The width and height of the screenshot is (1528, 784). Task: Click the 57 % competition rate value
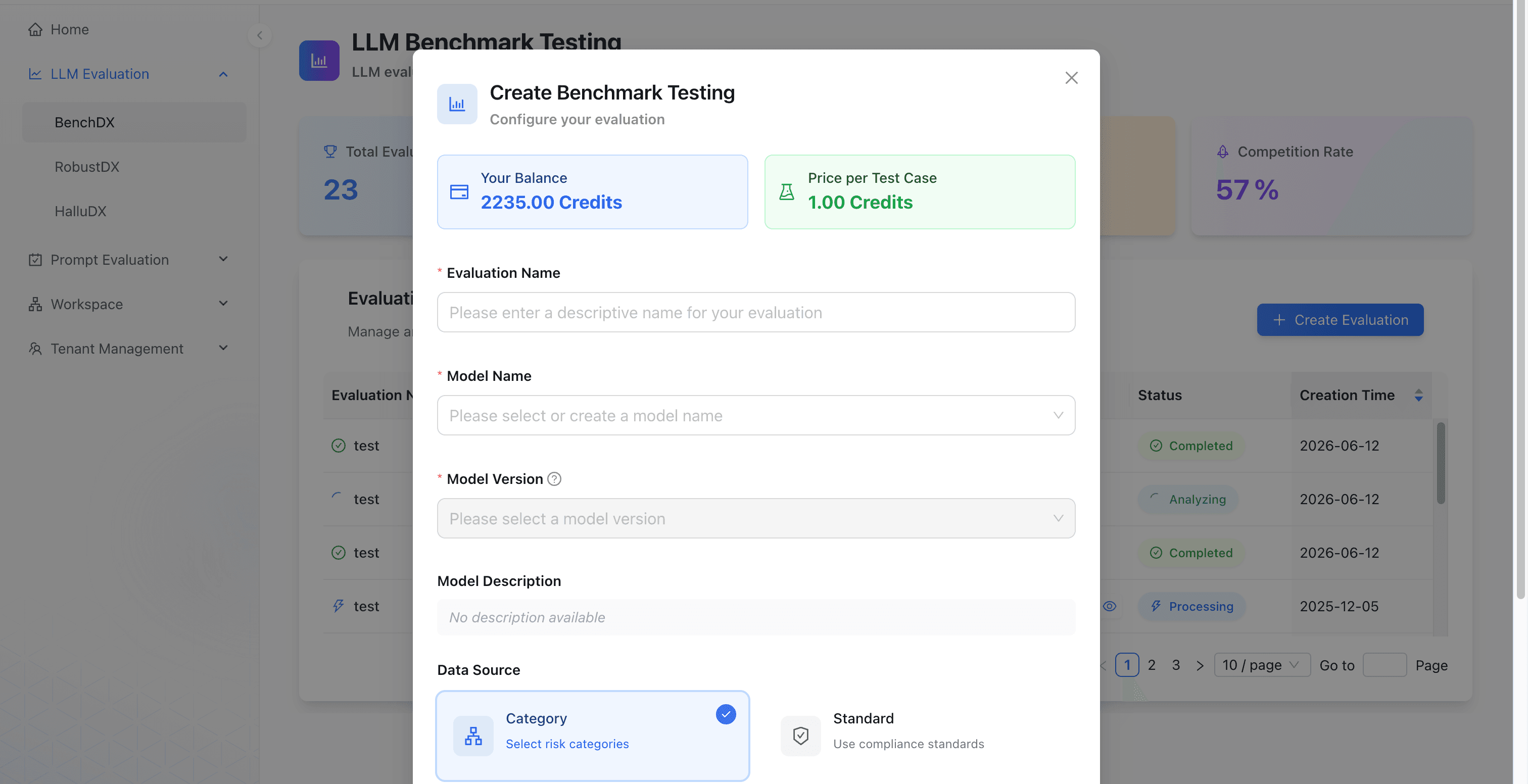pos(1247,190)
